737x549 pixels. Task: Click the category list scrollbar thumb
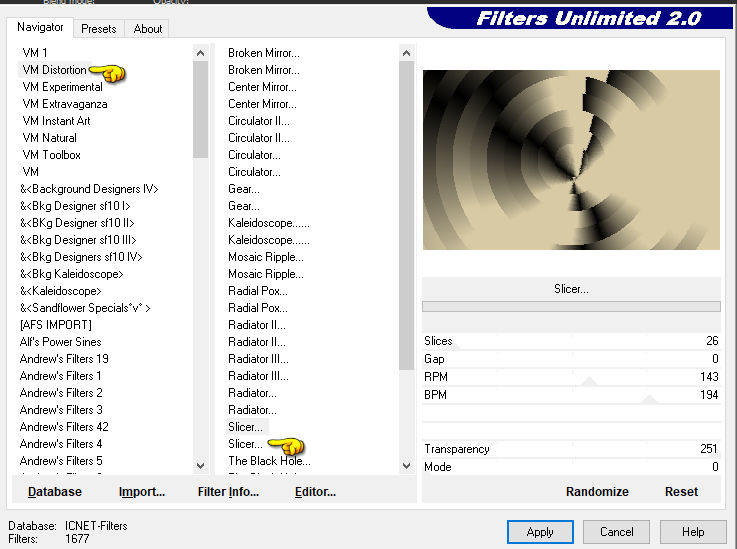pyautogui.click(x=200, y=110)
